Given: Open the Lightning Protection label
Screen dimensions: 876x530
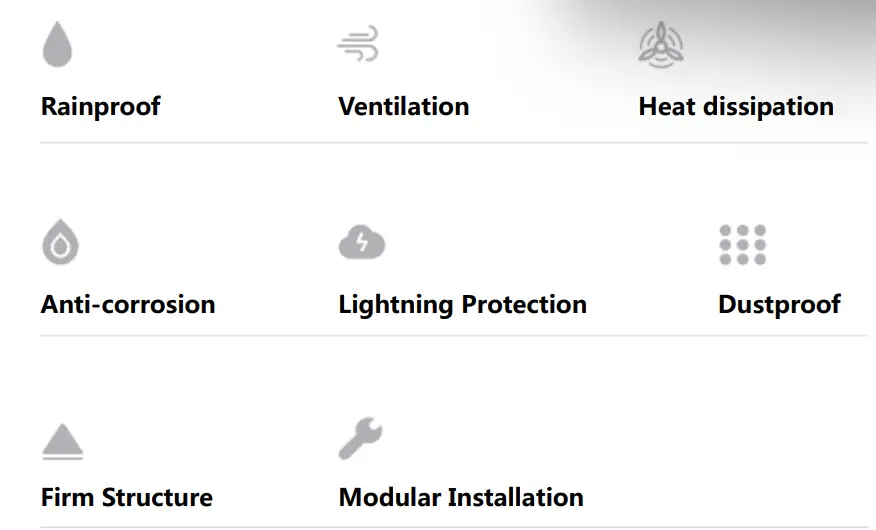Looking at the screenshot, I should pyautogui.click(x=462, y=305).
